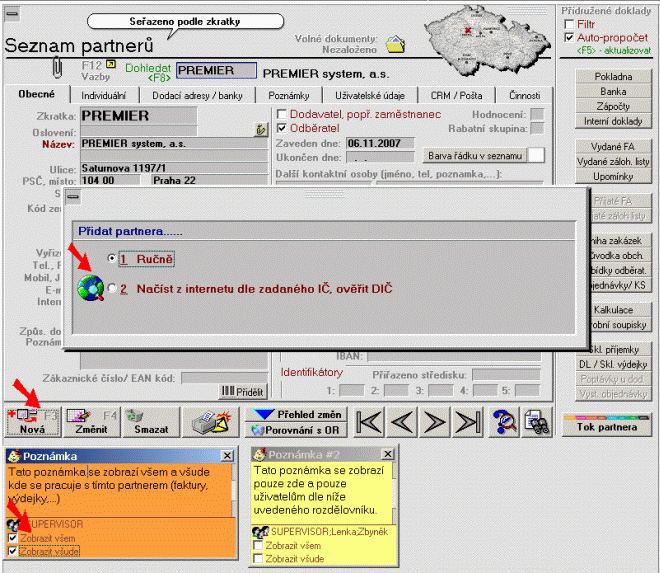Click the users icon in Poznámka #2
660x573 pixels.
[x=261, y=532]
